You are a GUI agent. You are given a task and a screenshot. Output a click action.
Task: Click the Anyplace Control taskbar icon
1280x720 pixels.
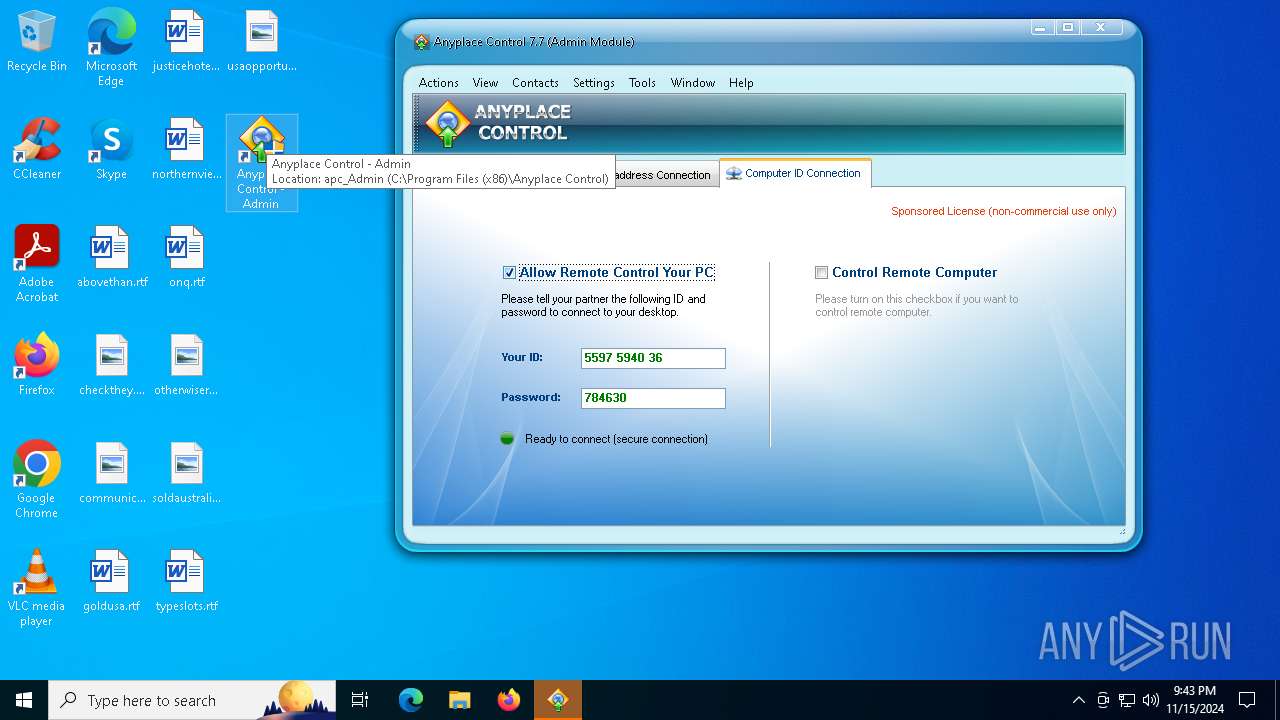[x=558, y=700]
